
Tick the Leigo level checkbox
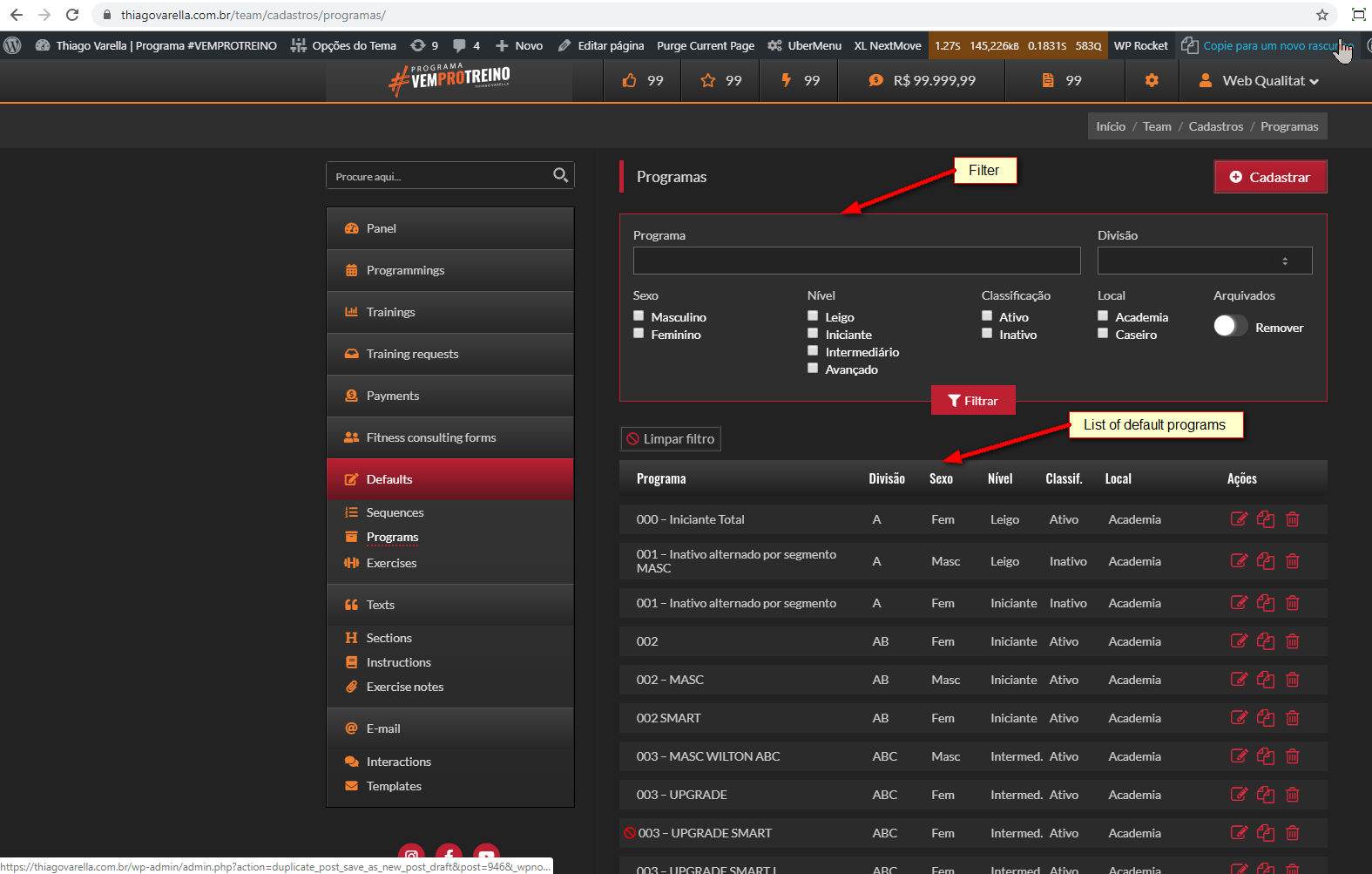click(813, 316)
